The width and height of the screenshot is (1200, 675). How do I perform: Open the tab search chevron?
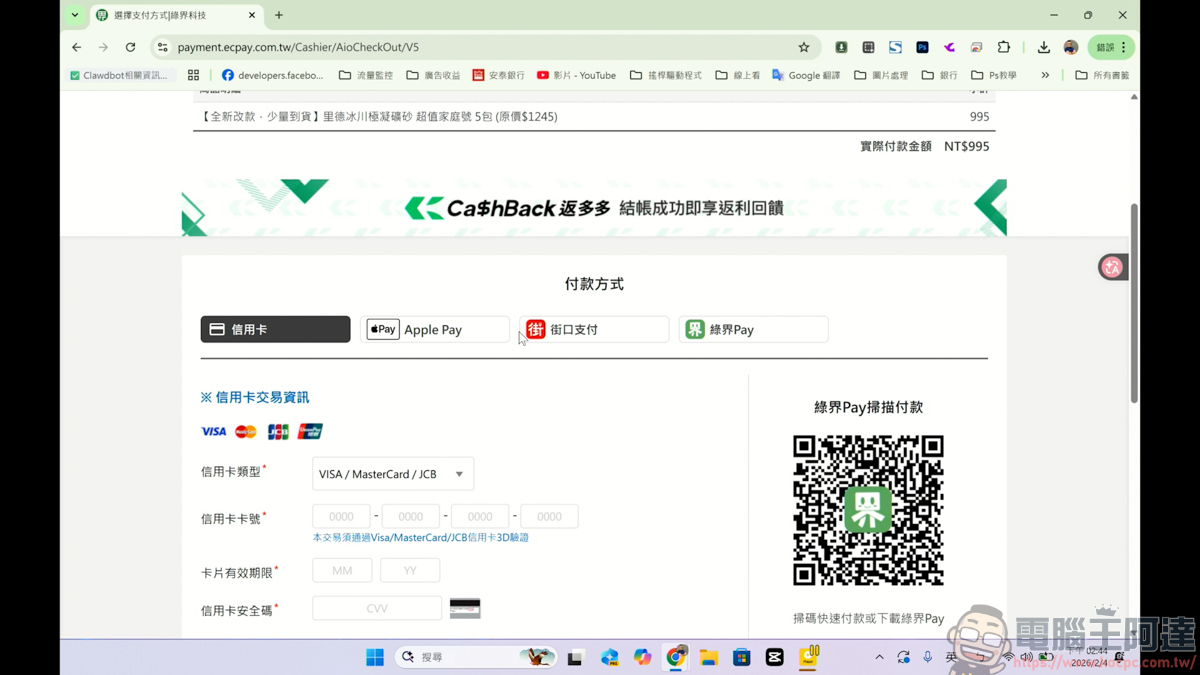[x=75, y=15]
